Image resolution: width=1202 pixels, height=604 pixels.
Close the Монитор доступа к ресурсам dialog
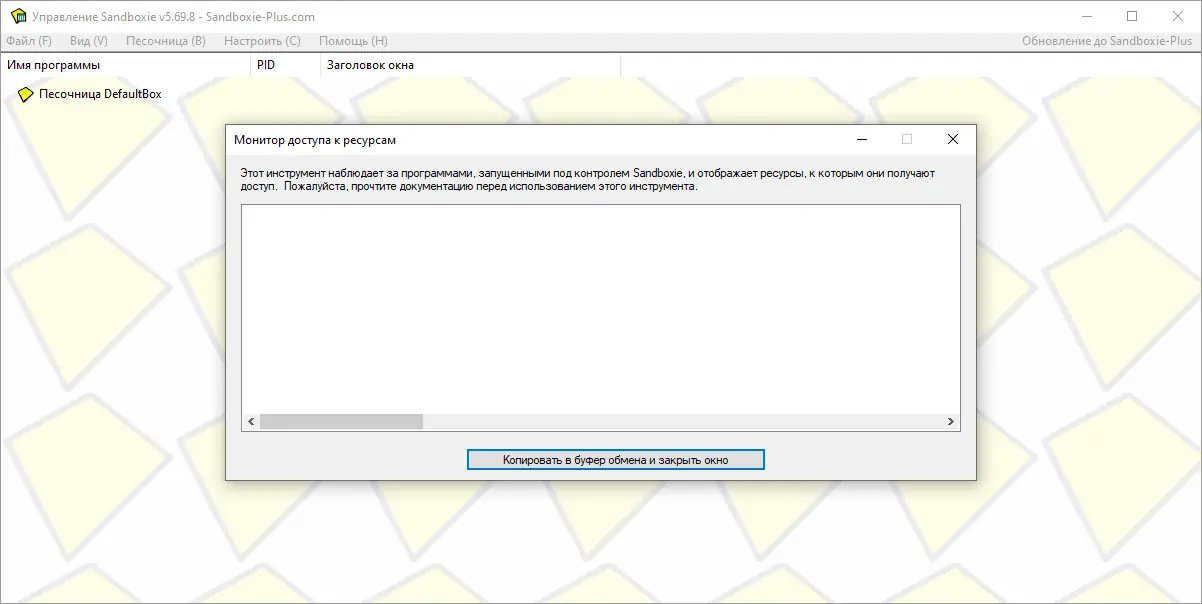coord(953,139)
